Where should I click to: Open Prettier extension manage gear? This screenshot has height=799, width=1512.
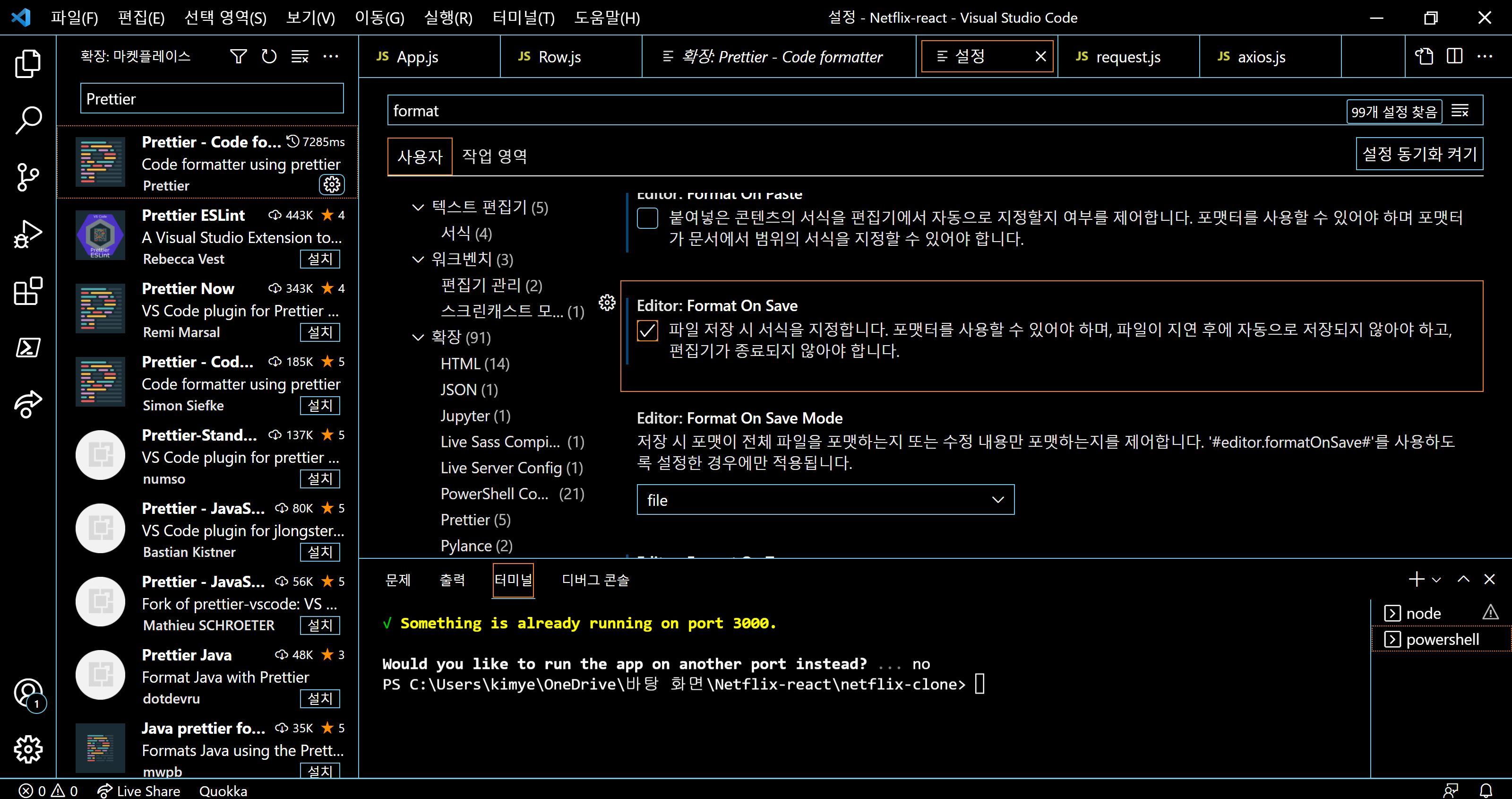point(332,184)
